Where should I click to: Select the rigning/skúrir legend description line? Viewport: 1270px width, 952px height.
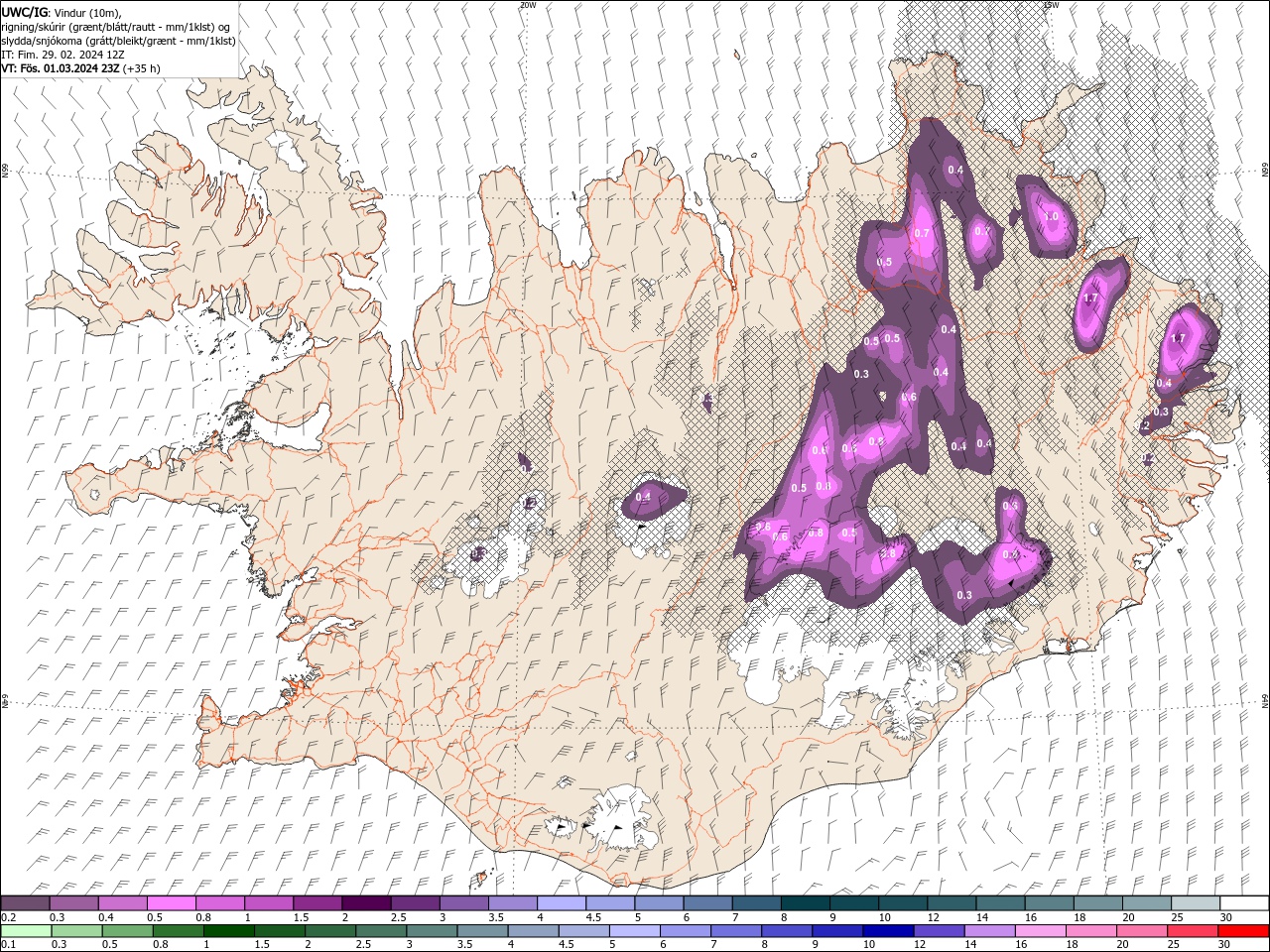(117, 27)
